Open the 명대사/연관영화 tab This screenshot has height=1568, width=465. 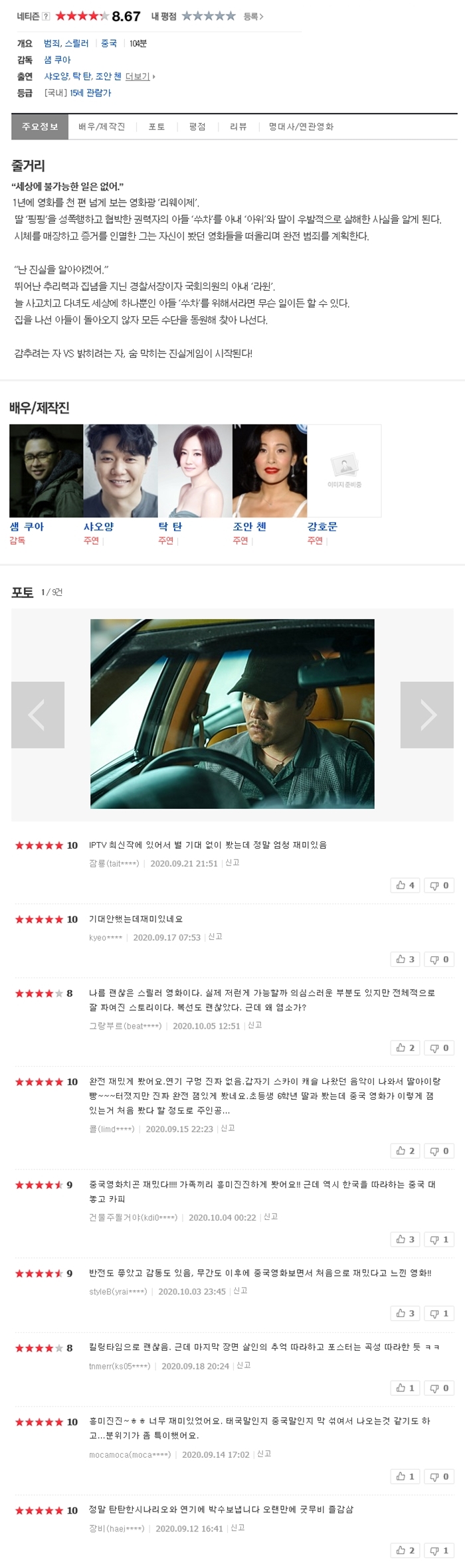pos(301,126)
